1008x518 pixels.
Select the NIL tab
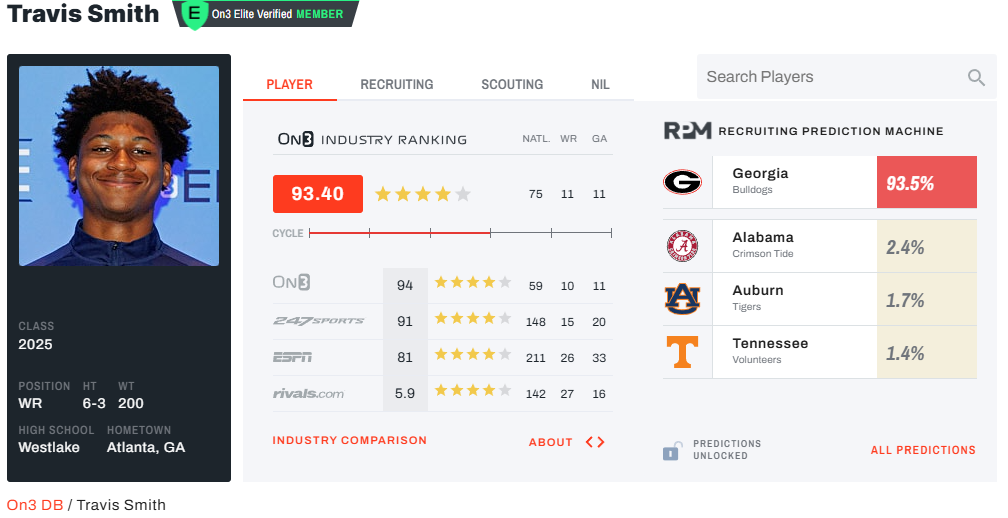(600, 85)
